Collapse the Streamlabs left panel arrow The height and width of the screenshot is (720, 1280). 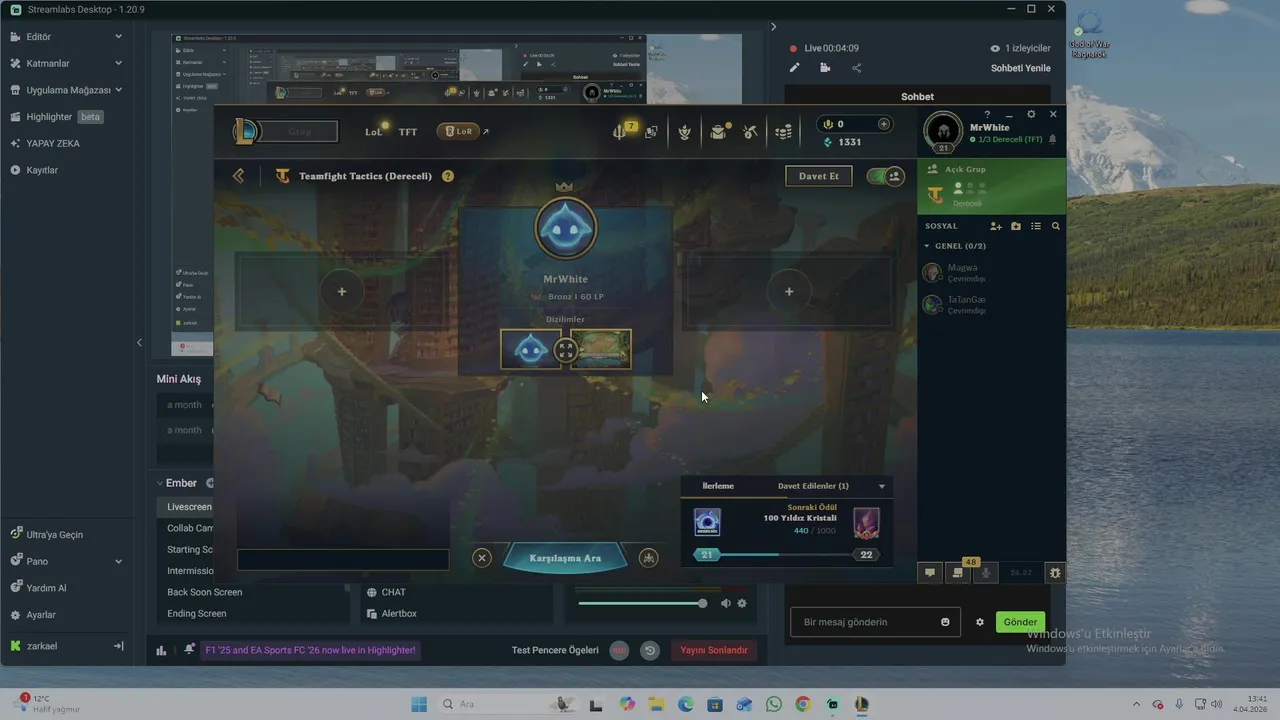click(139, 343)
